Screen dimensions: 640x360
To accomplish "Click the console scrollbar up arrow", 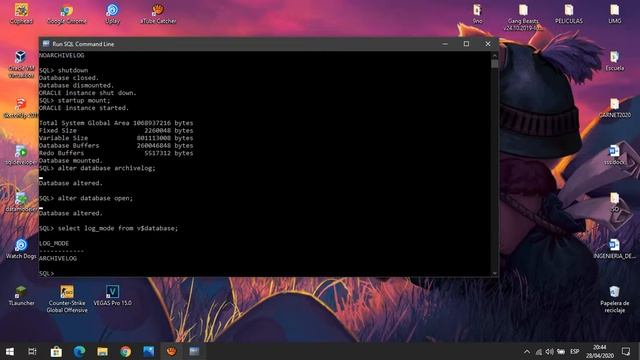I will pyautogui.click(x=495, y=55).
